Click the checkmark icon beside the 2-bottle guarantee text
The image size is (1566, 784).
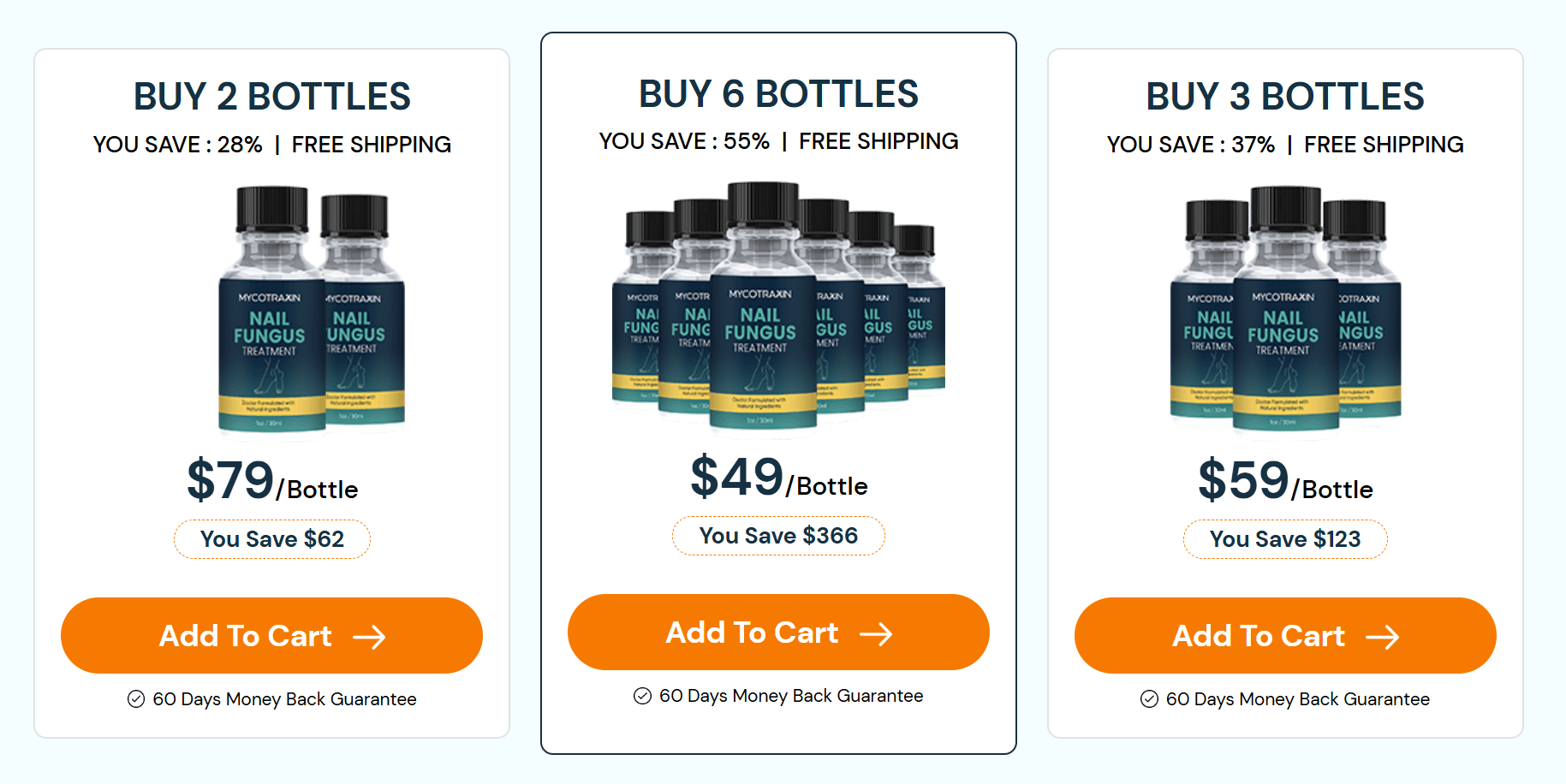click(135, 698)
